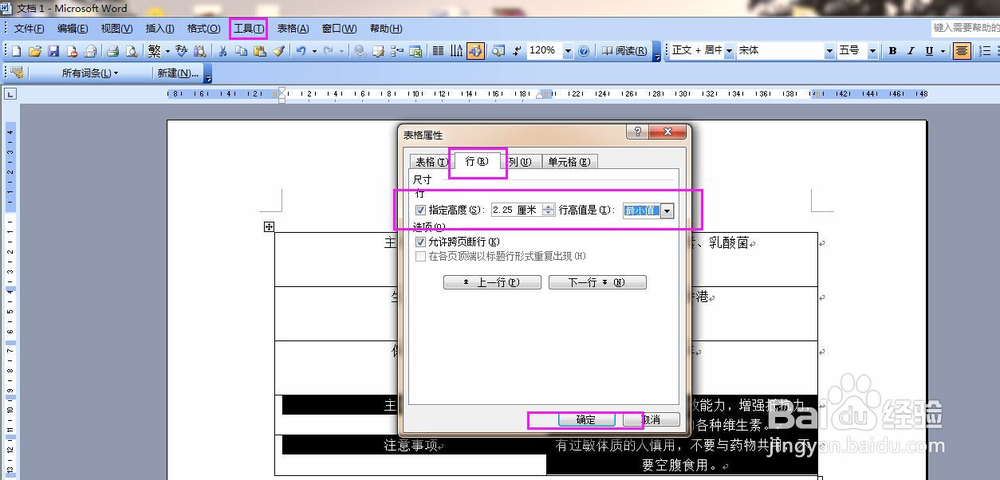Open the 格式(O) menu

203,29
